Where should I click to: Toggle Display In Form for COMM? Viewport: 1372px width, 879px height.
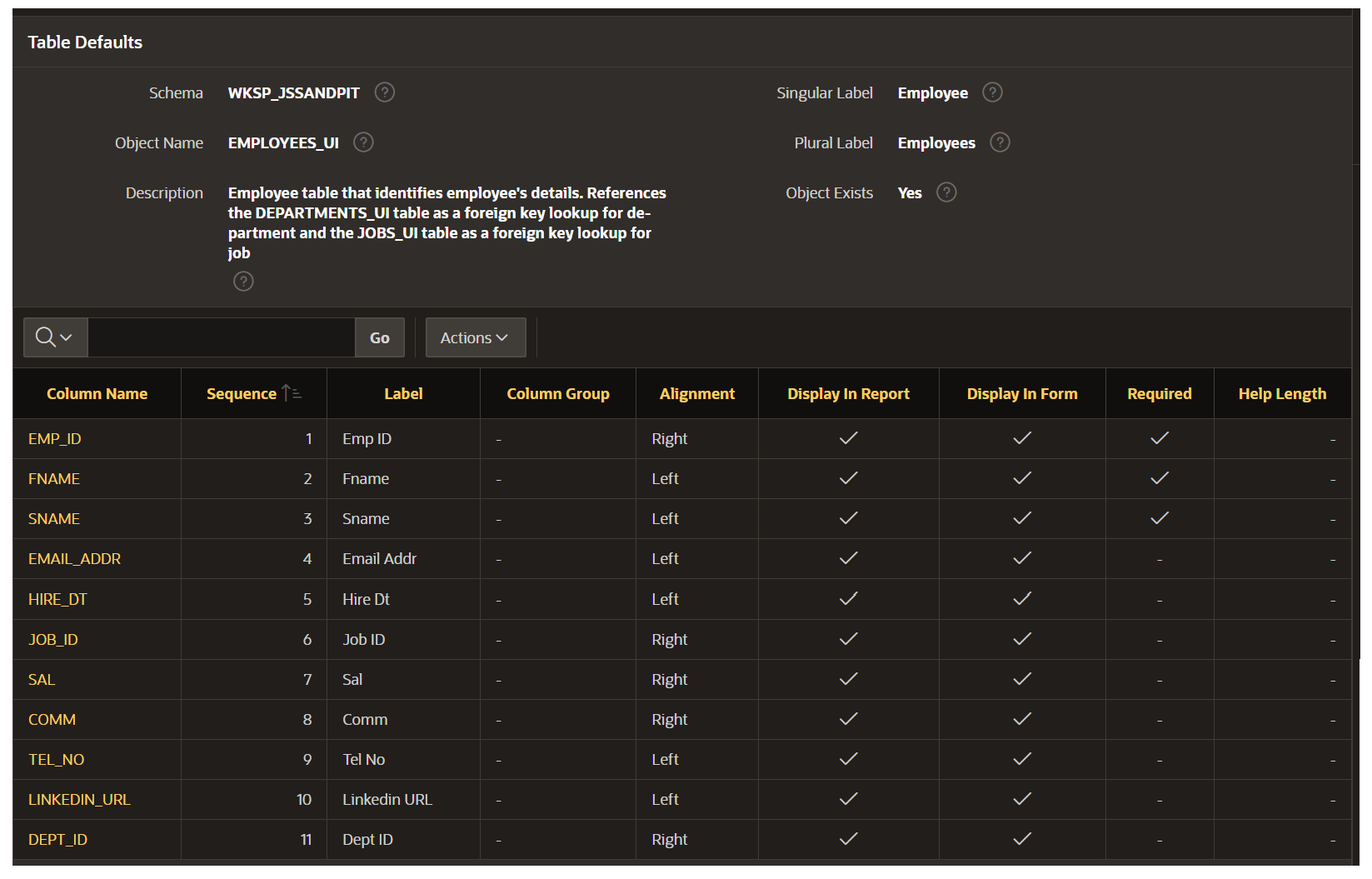pyautogui.click(x=1022, y=718)
